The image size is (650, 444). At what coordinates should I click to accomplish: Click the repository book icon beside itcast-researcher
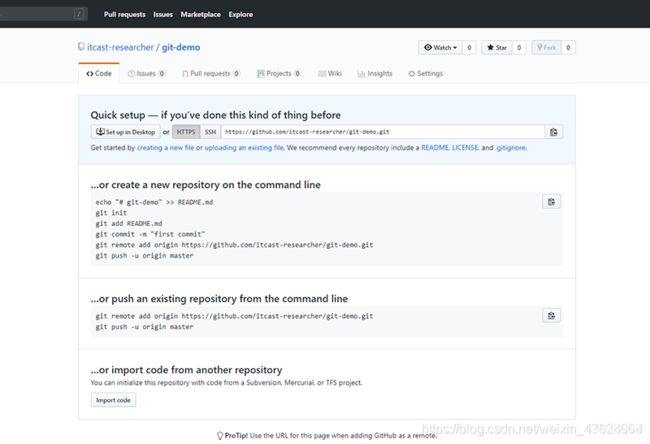[x=81, y=47]
